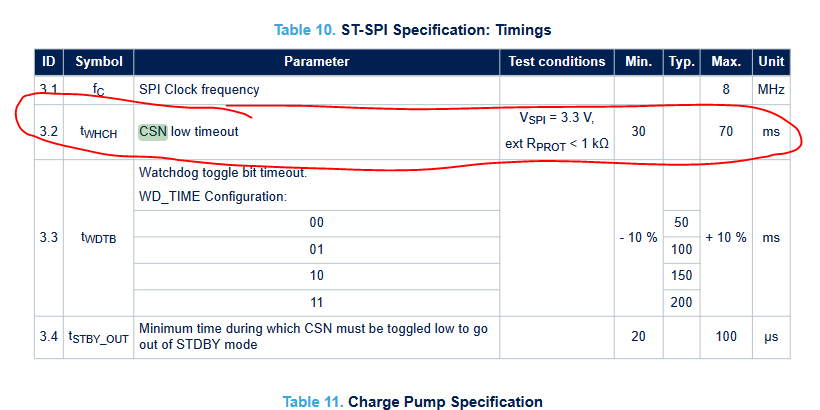Viewport: 820px width, 410px height.
Task: Click the 150 typical value cell
Action: click(682, 275)
